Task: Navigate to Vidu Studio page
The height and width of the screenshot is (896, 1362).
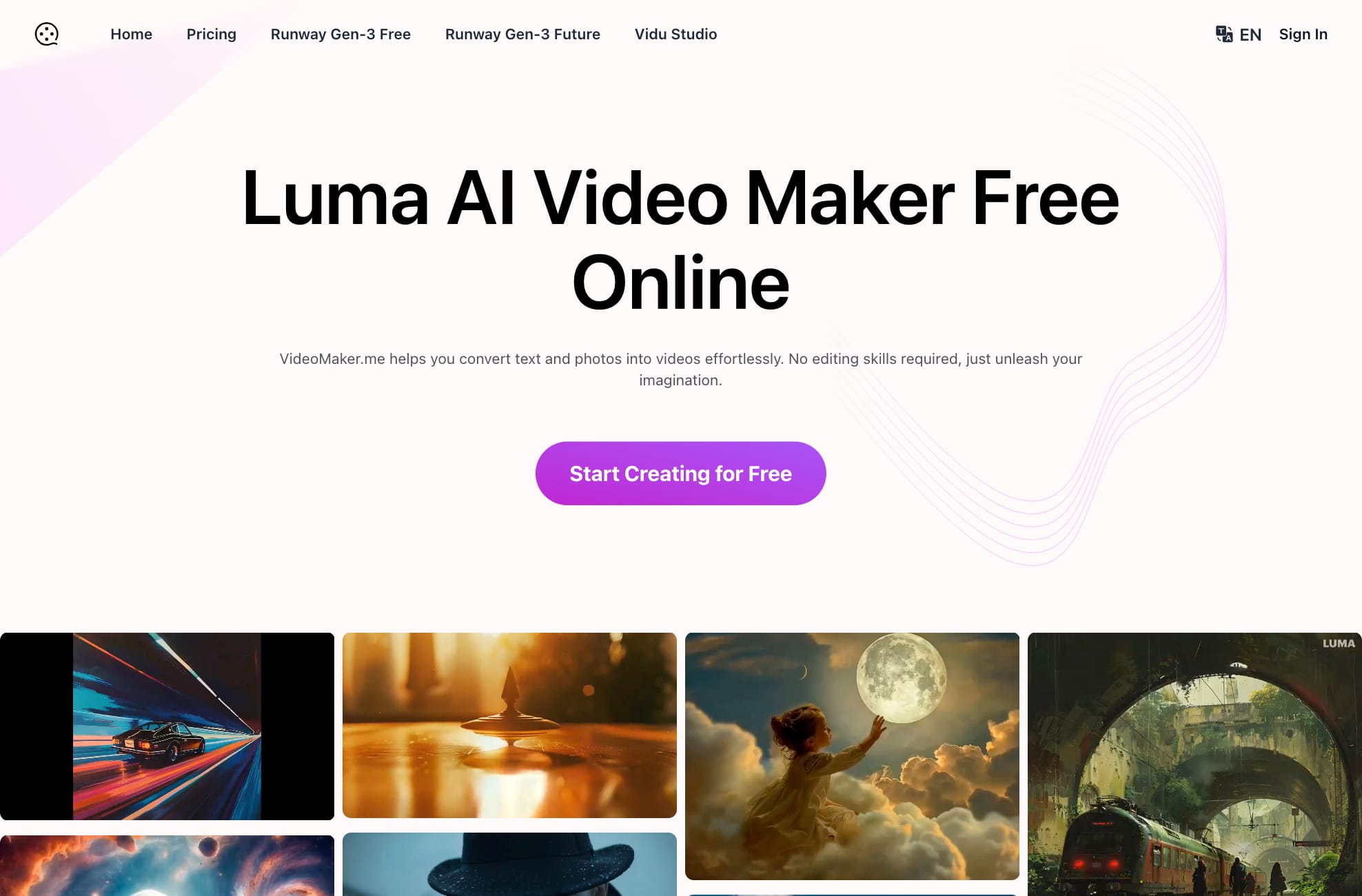Action: (676, 34)
